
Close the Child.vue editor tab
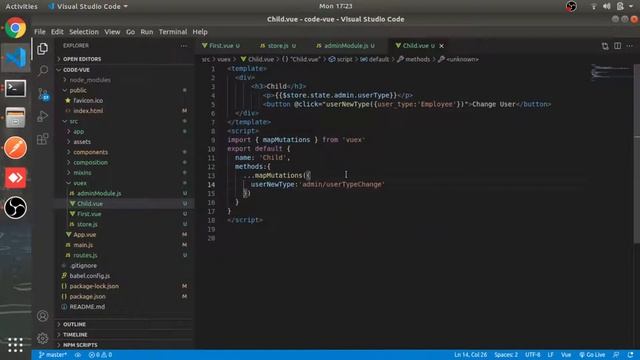442,46
